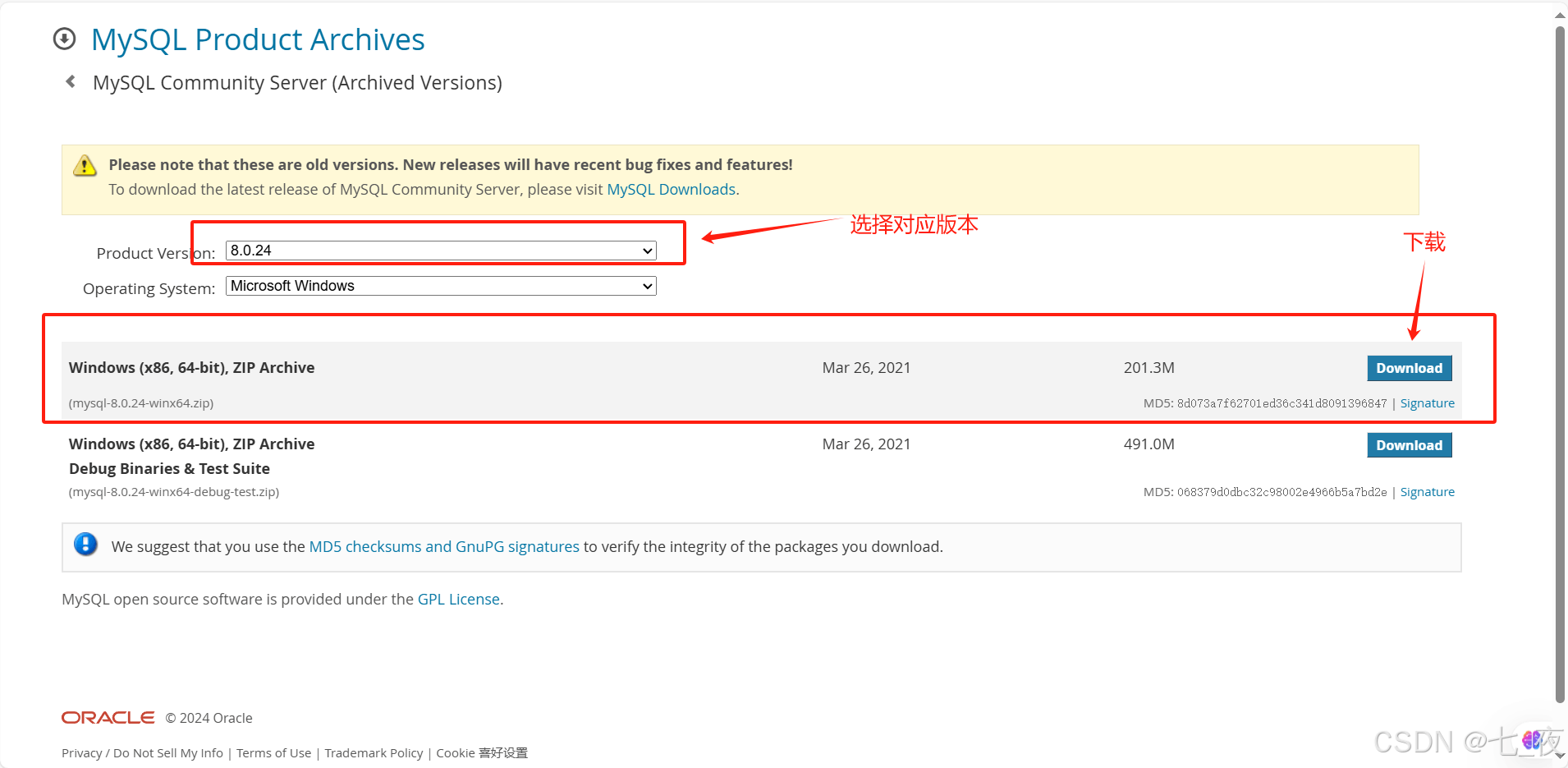This screenshot has width=1568, height=768.
Task: Click the MySQL Product Archives heading
Action: point(258,39)
